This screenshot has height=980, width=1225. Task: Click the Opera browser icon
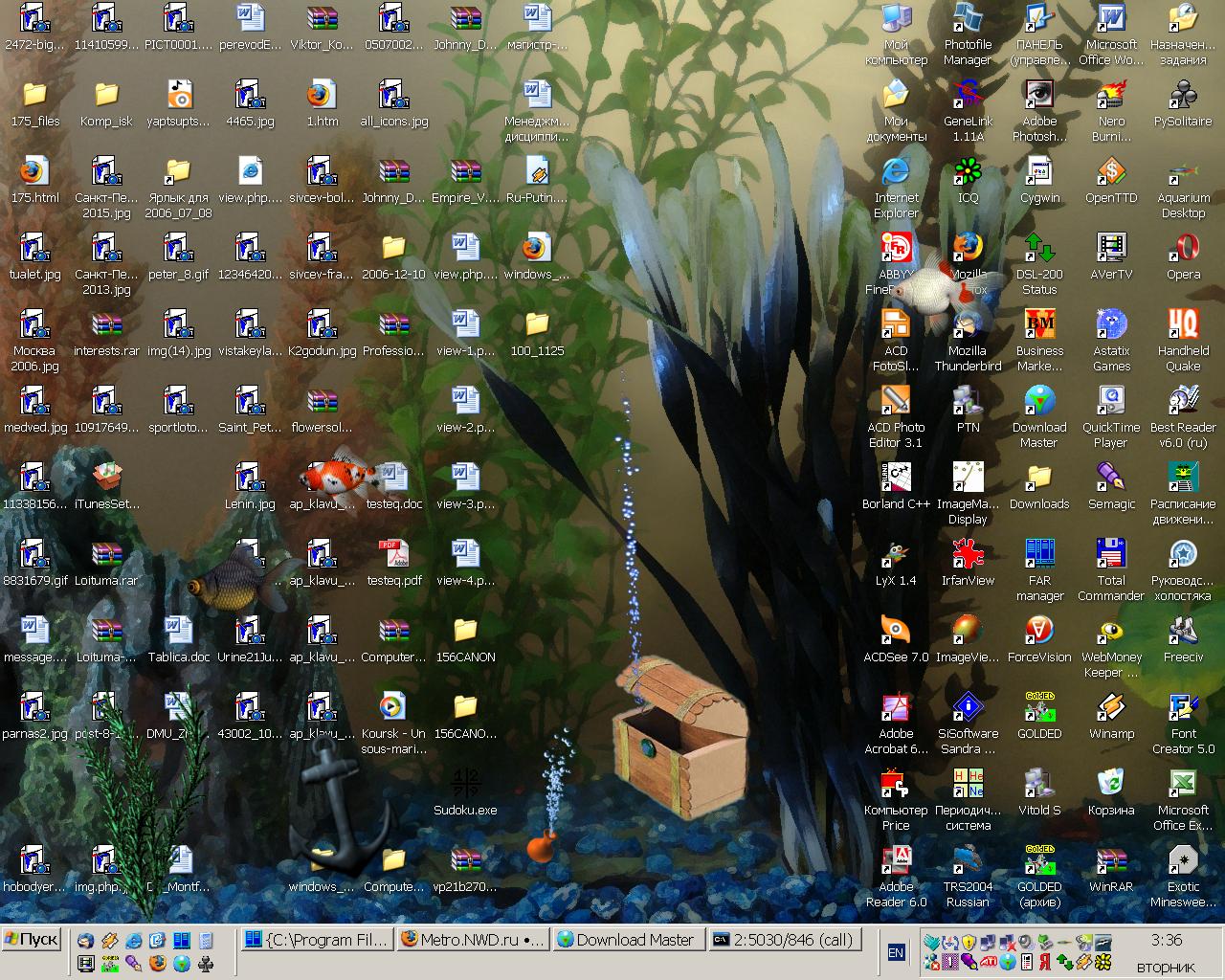1183,249
